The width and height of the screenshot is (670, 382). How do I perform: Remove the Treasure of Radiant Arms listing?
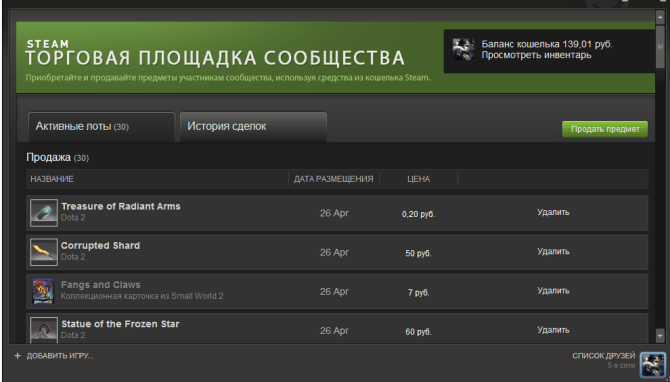553,212
